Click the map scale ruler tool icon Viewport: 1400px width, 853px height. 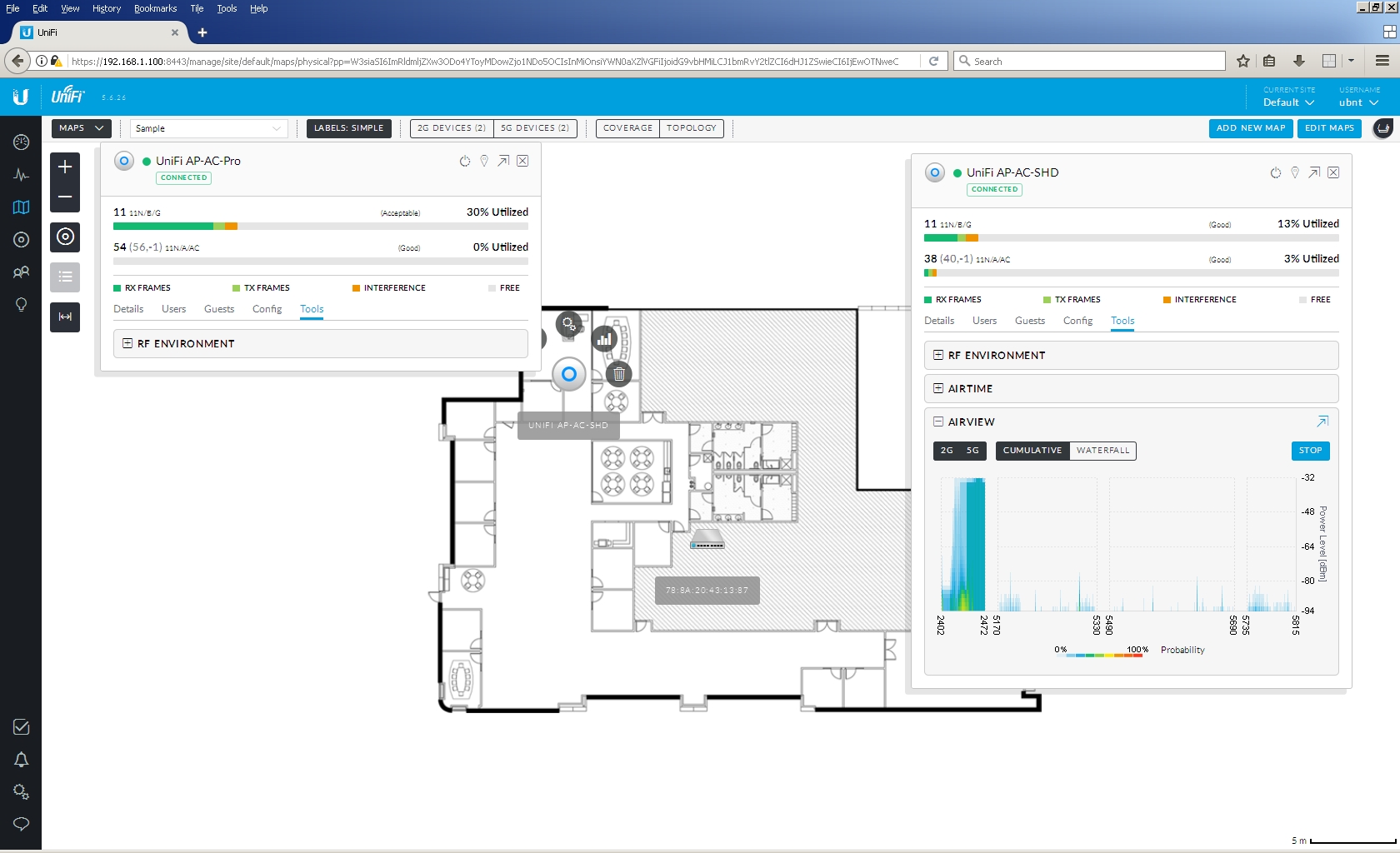[x=65, y=317]
